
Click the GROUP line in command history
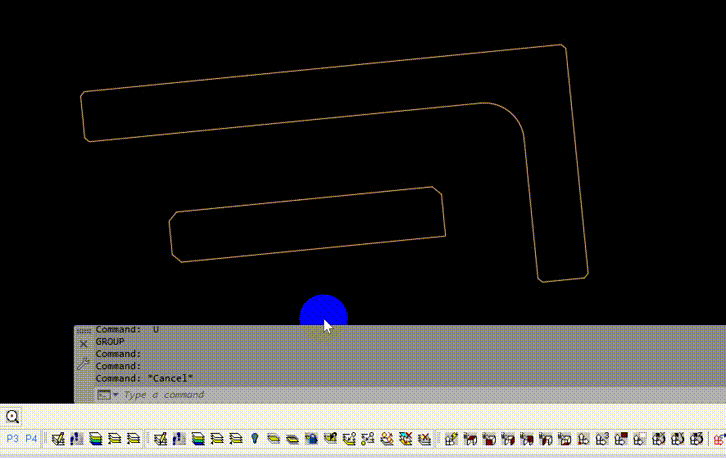coord(110,342)
